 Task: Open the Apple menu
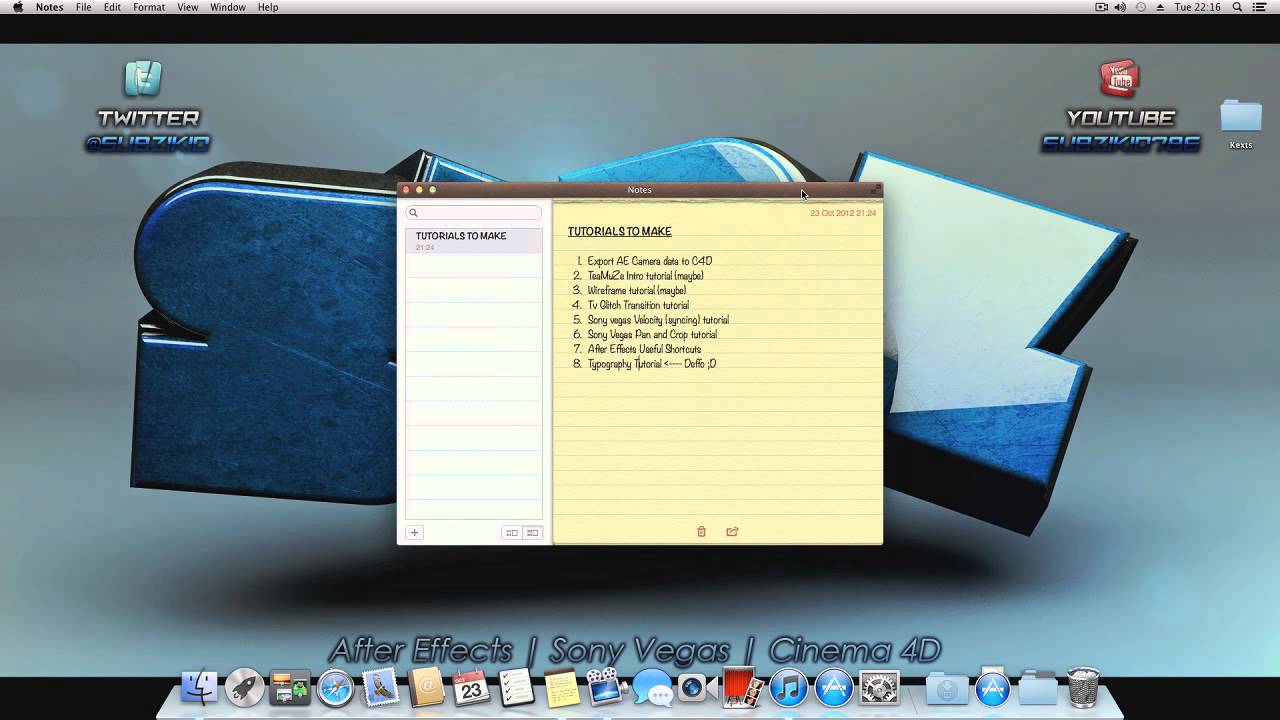17,7
